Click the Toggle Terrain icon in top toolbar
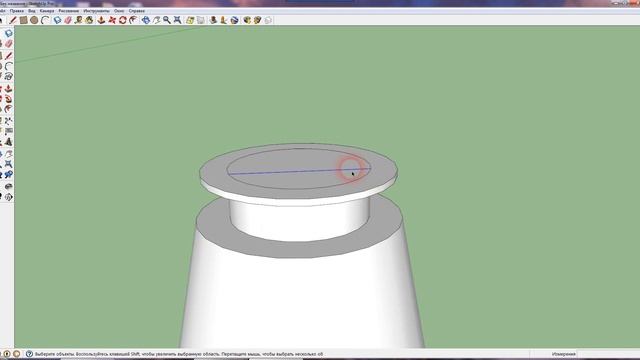The height and width of the screenshot is (360, 640). coord(201,20)
